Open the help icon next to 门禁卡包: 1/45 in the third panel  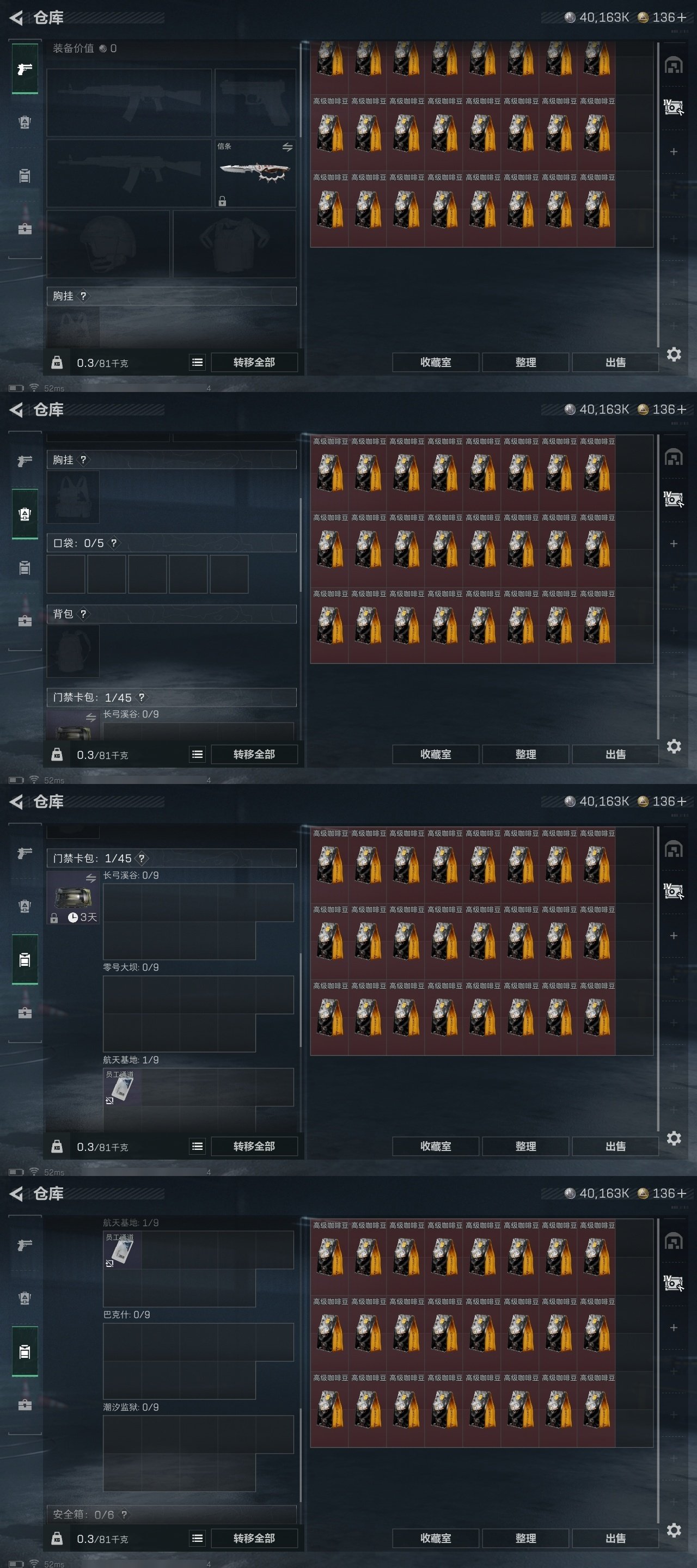click(x=142, y=858)
